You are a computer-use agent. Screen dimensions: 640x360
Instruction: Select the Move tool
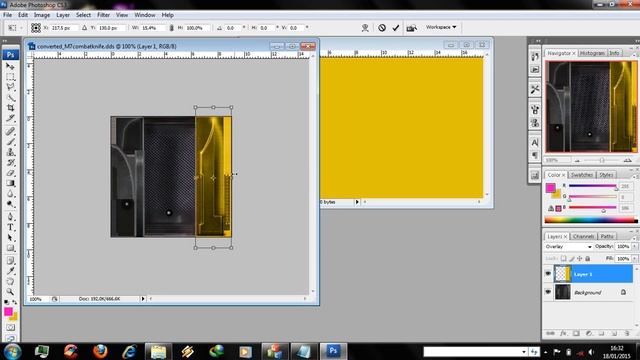coord(11,66)
